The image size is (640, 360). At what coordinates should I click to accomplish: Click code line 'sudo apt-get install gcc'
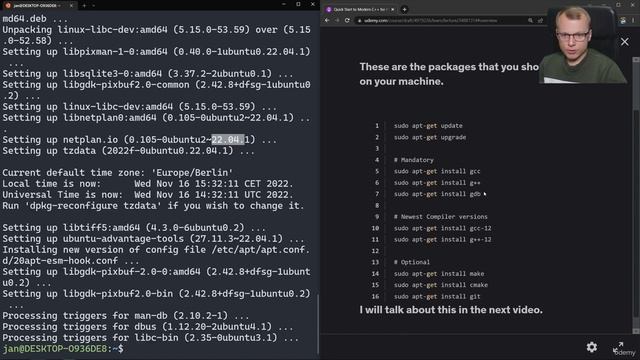click(437, 171)
